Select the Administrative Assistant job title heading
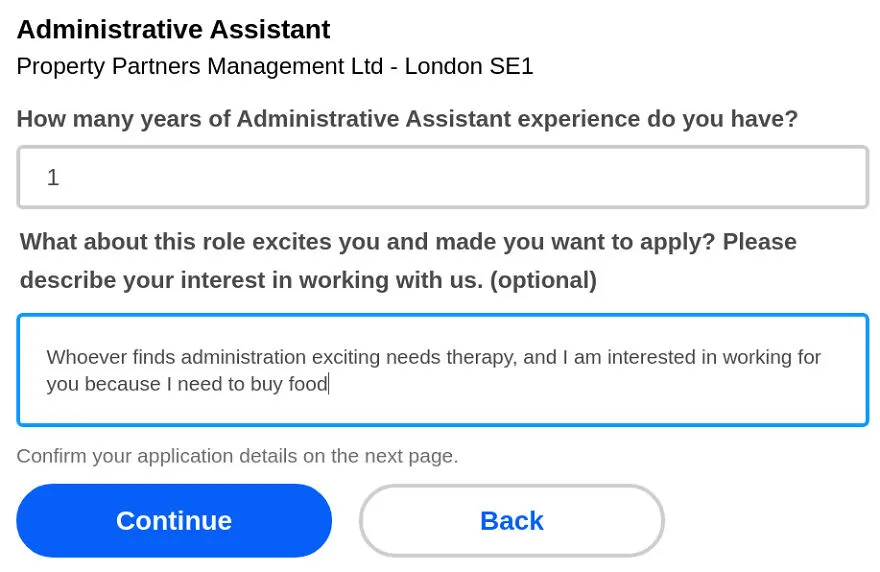Viewport: 880px width, 572px height. (173, 30)
